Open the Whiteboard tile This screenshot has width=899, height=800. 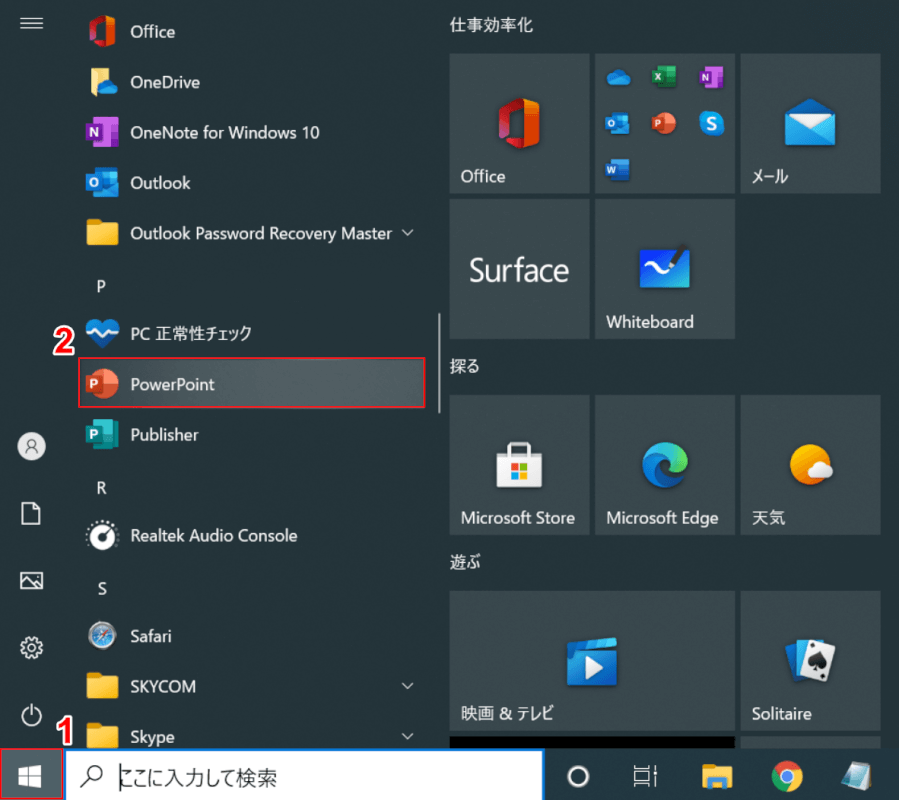click(x=665, y=269)
